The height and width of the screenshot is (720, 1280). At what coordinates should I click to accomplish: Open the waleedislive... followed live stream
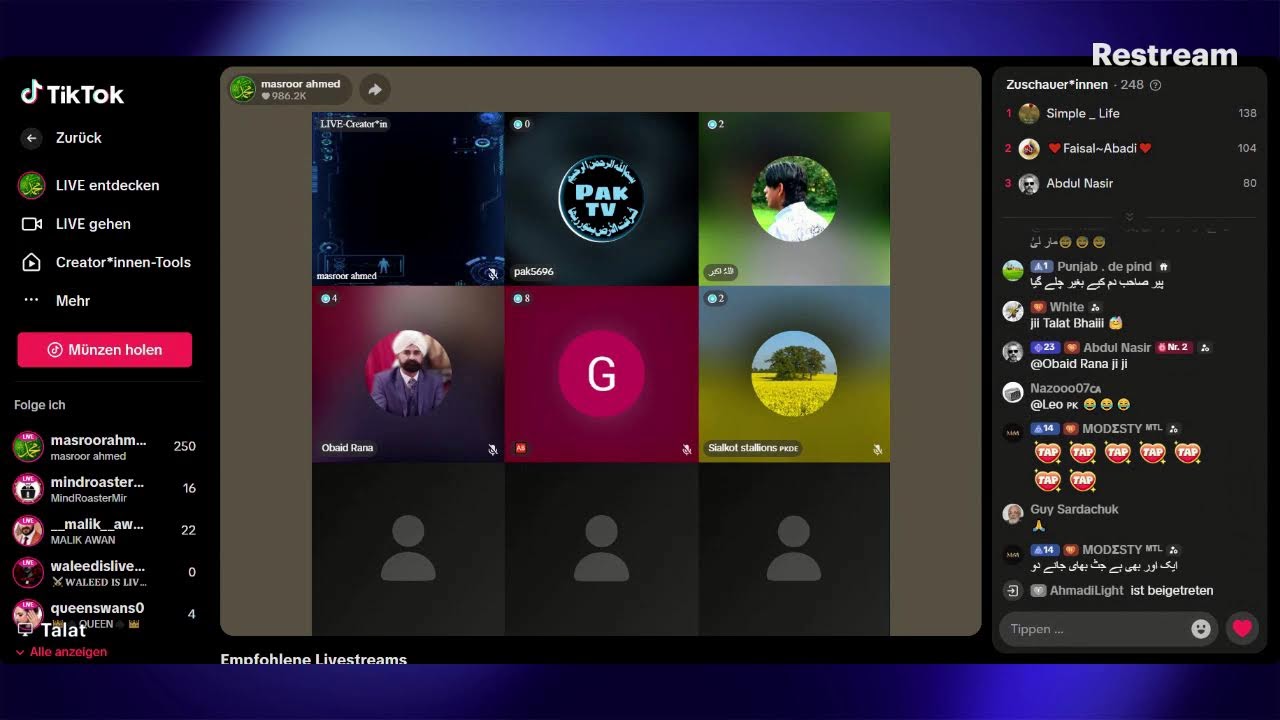coord(105,573)
